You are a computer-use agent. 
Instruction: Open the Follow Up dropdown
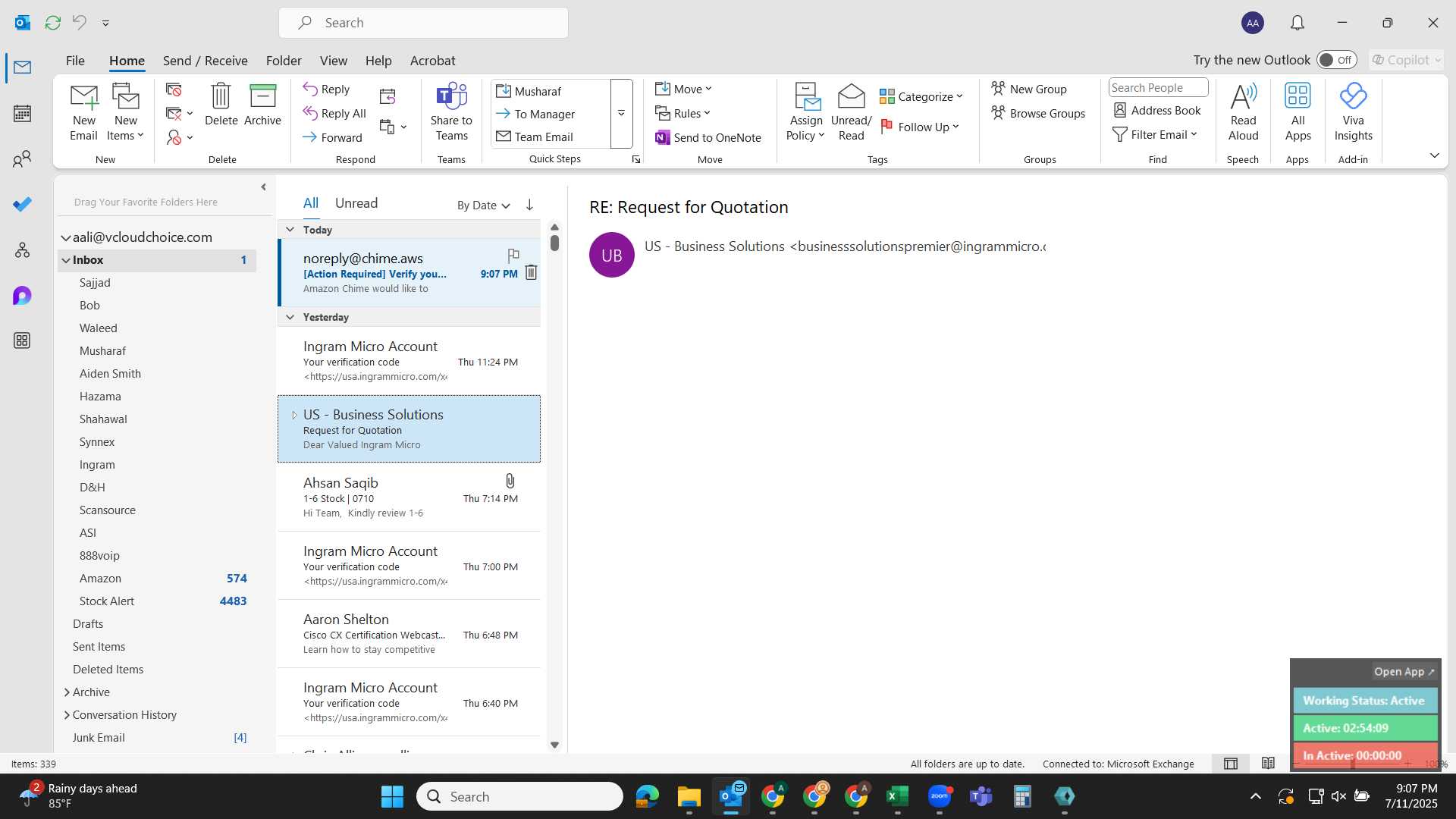pos(920,127)
